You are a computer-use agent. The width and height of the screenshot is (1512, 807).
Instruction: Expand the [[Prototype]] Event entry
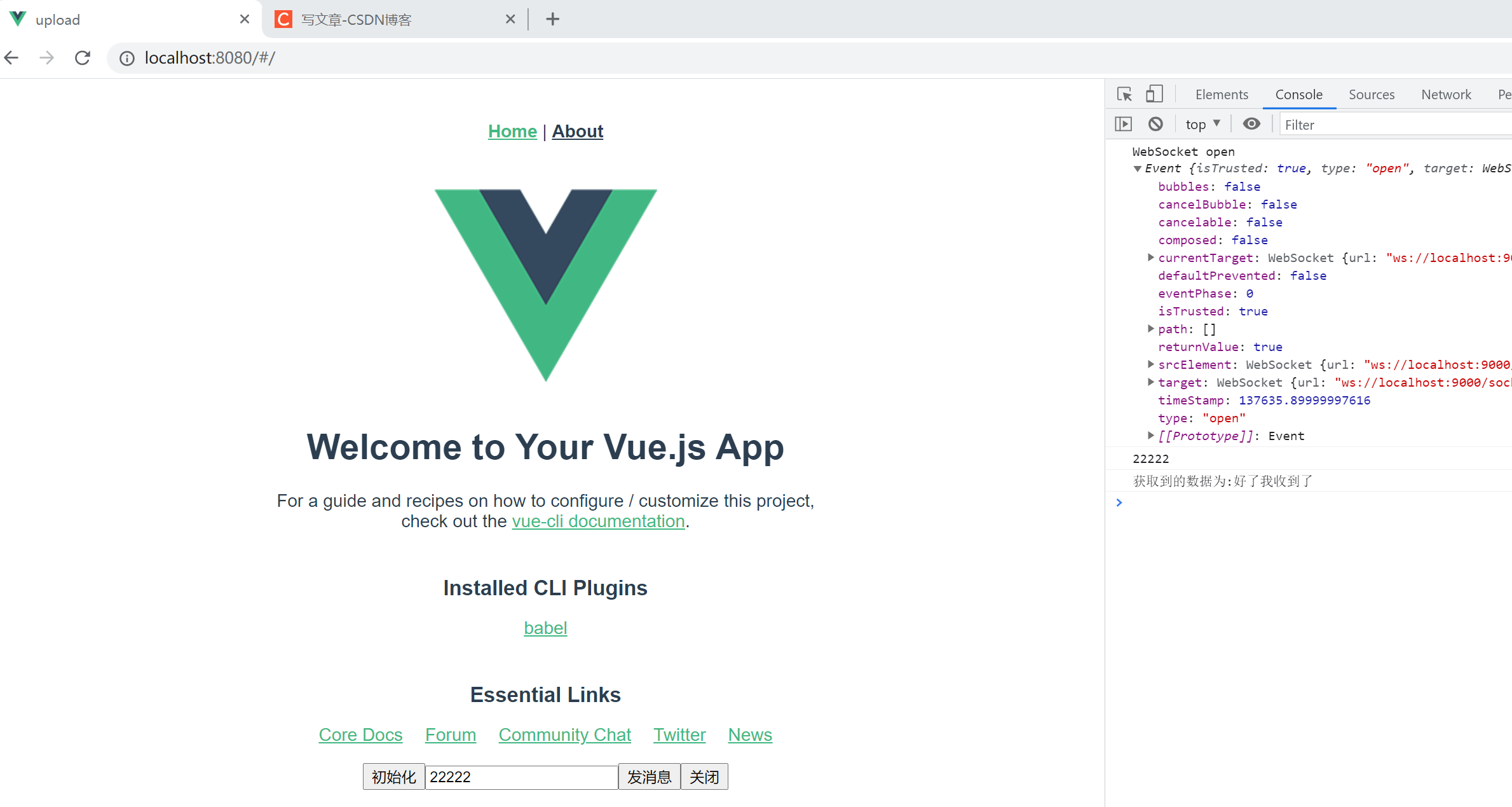click(x=1150, y=436)
